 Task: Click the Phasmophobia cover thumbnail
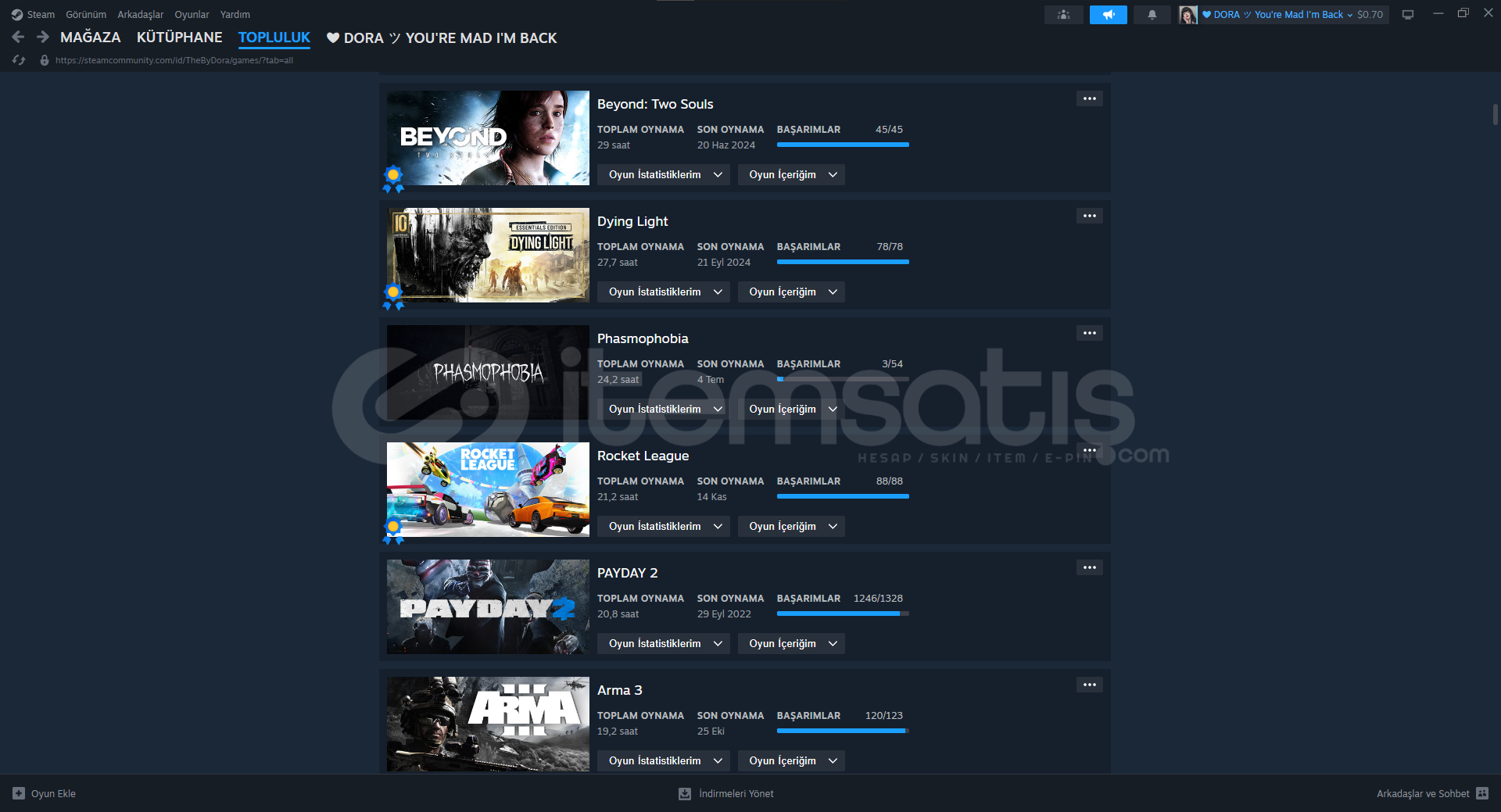[488, 372]
